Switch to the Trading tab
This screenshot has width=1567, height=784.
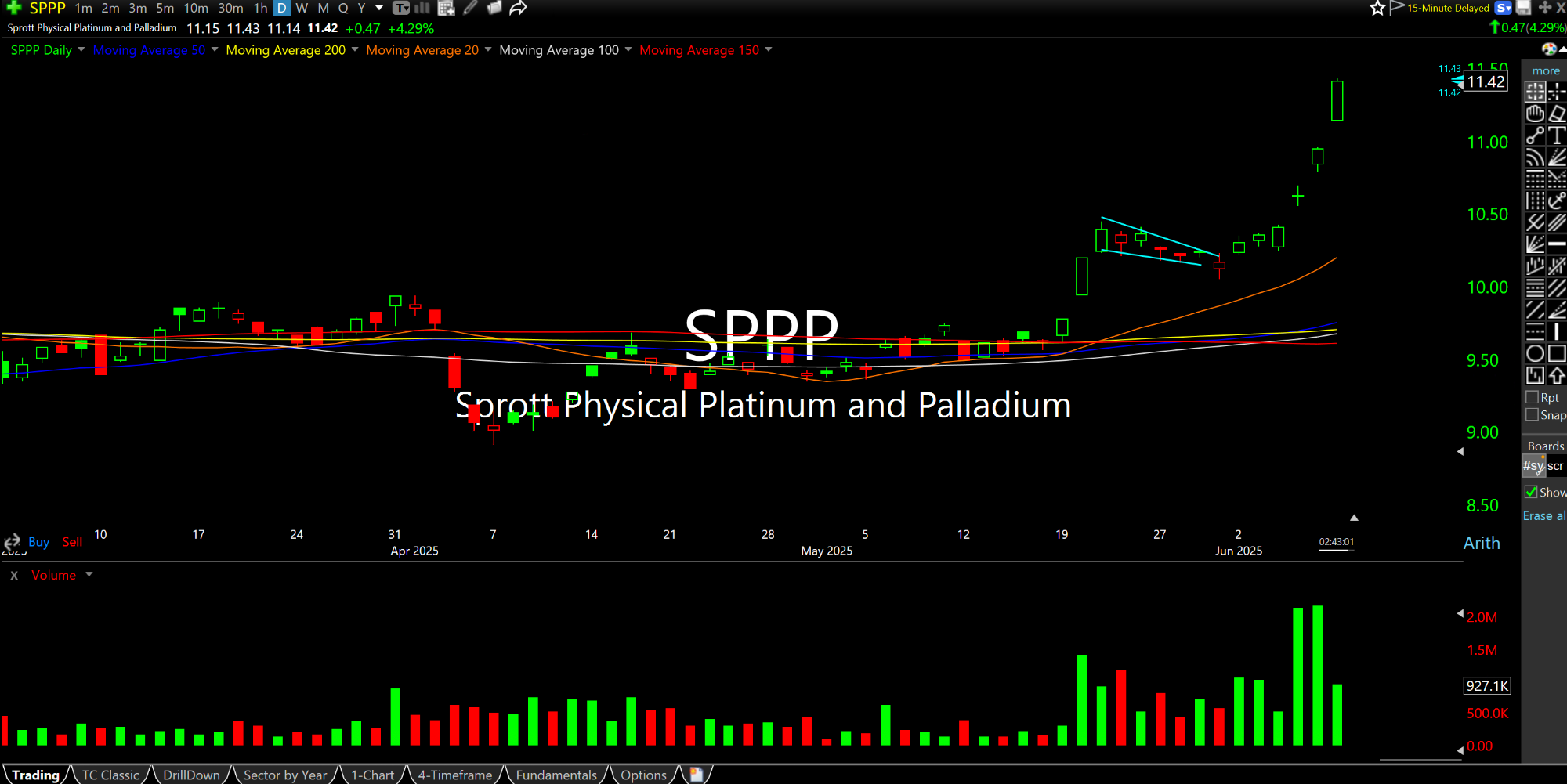pyautogui.click(x=35, y=775)
